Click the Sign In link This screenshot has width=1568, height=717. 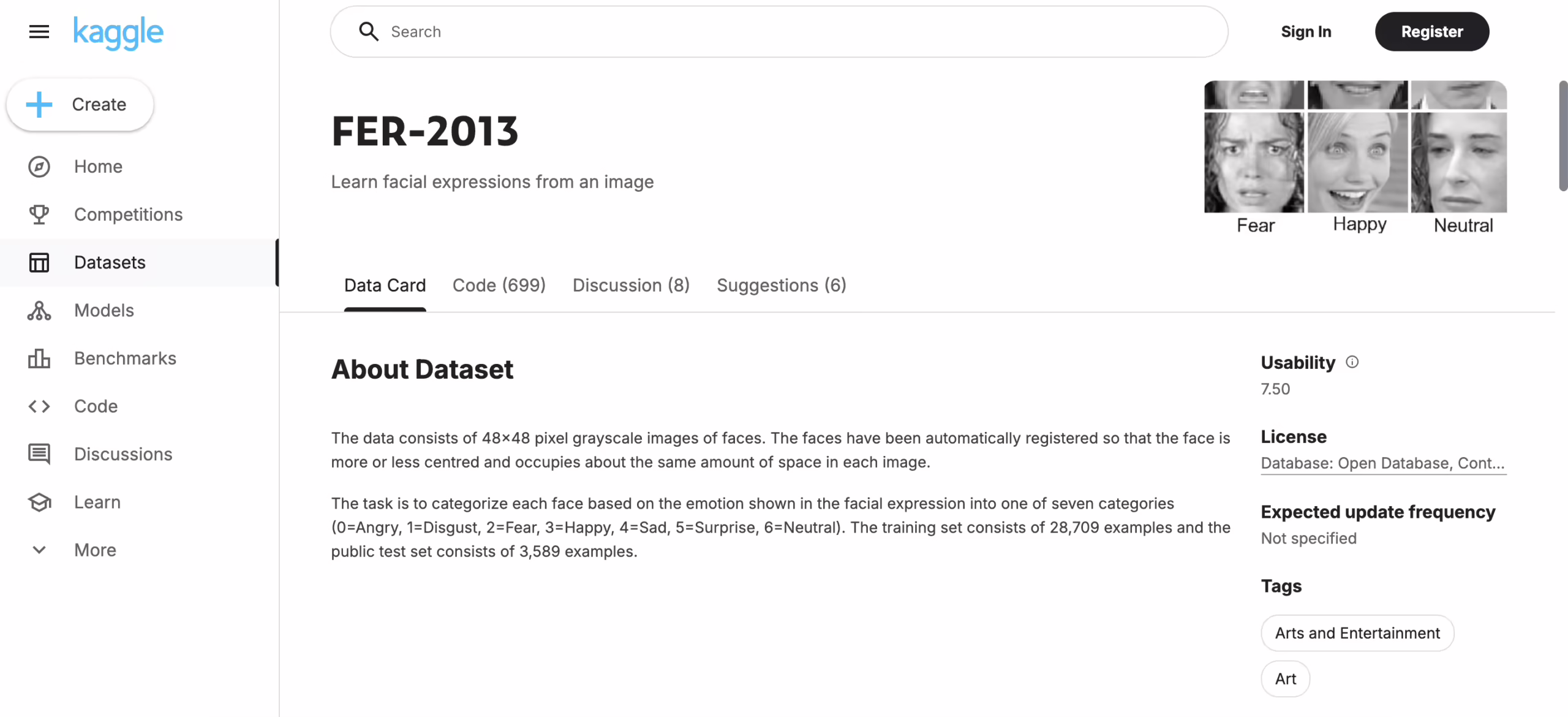point(1306,32)
